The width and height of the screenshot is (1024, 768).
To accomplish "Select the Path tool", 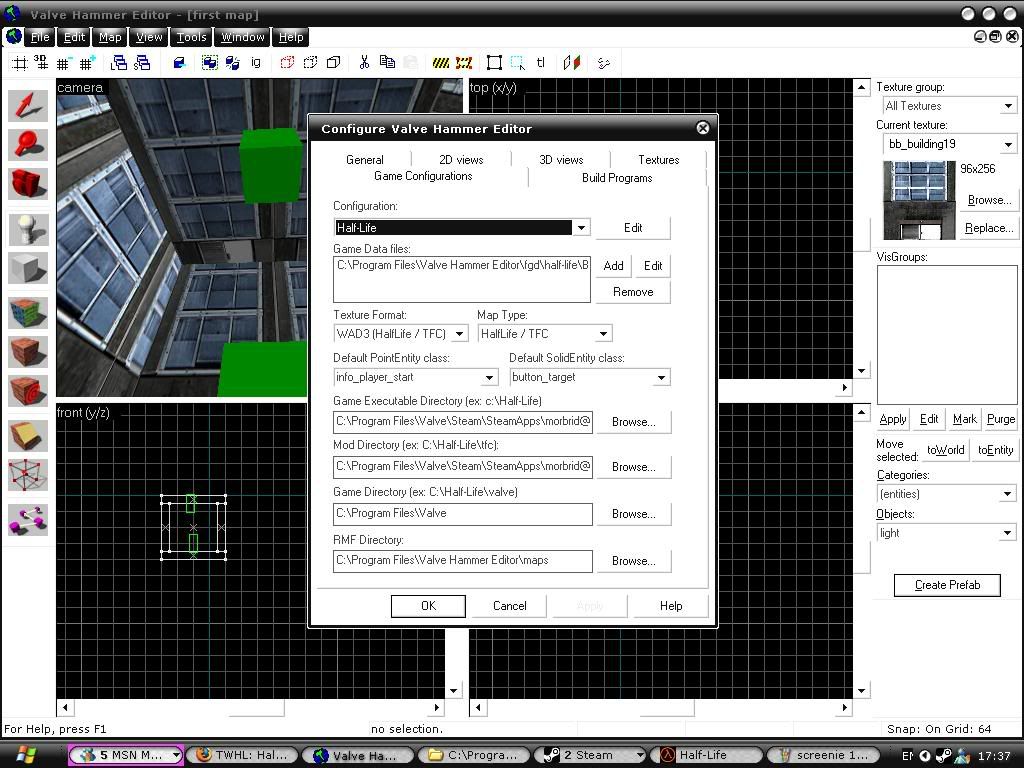I will tap(28, 520).
